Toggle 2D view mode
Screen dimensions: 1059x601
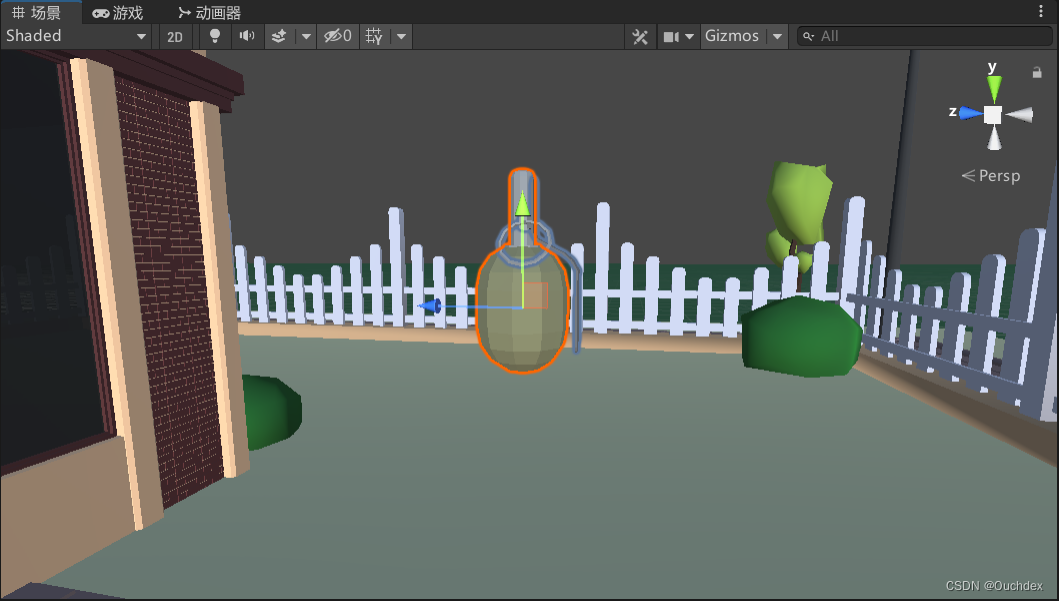tap(175, 36)
